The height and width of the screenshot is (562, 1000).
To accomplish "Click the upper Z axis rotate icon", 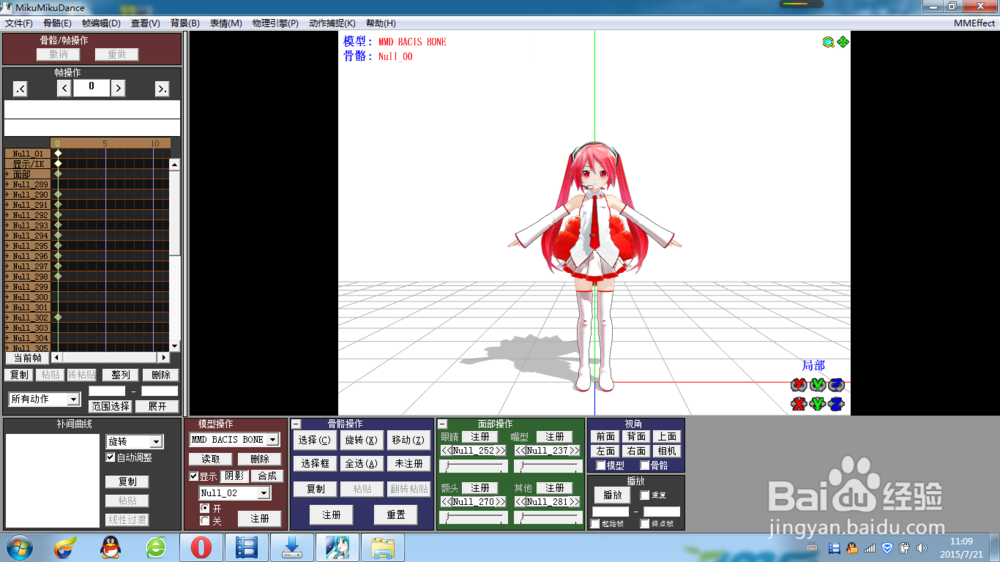I will click(836, 385).
